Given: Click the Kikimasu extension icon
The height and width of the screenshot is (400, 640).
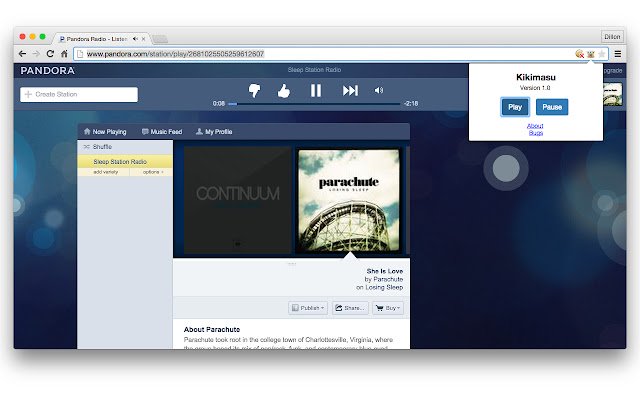Looking at the screenshot, I should (591, 54).
